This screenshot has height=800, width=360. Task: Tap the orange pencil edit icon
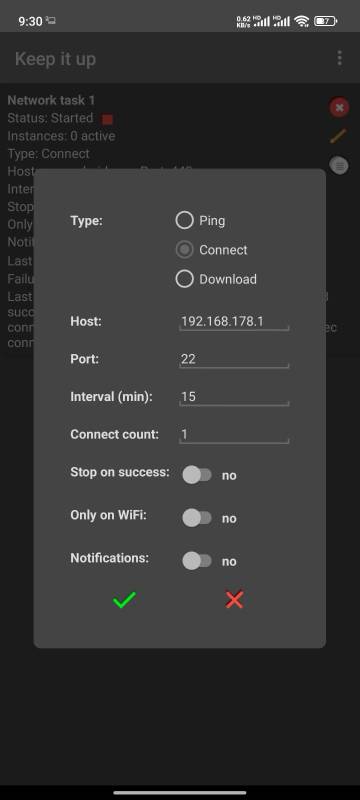(338, 136)
